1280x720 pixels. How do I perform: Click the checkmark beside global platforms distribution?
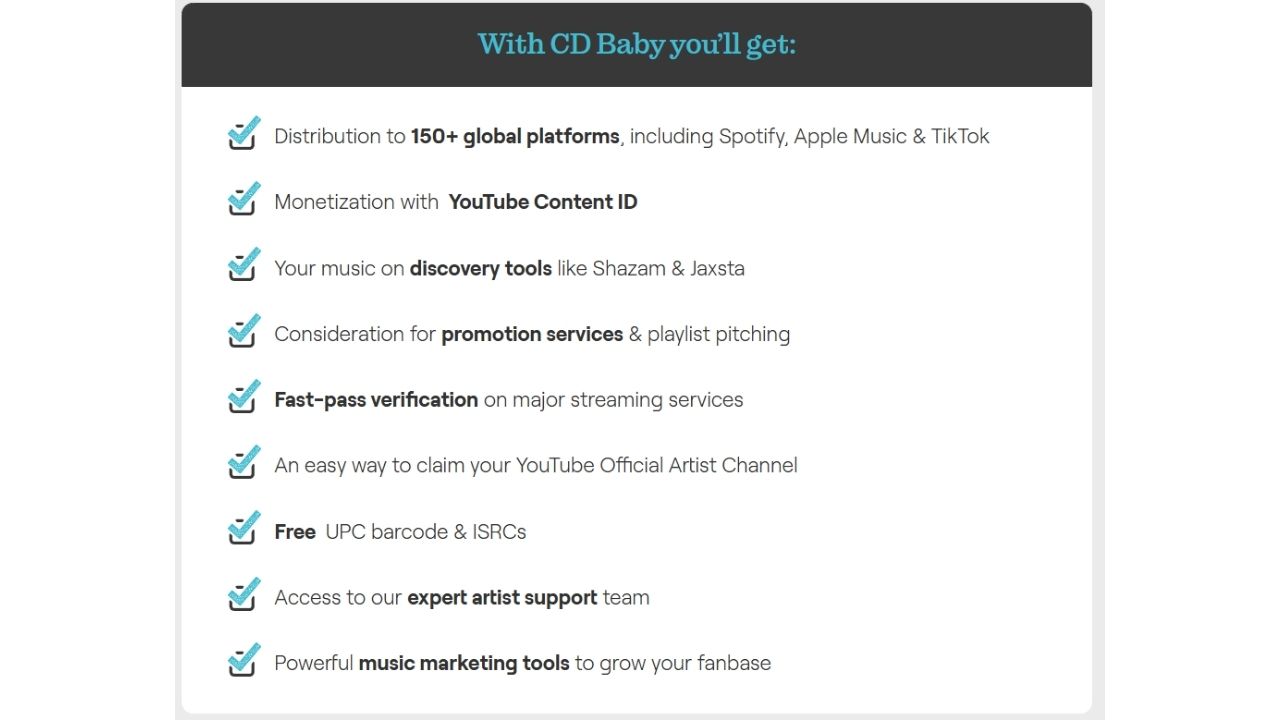[x=243, y=134]
